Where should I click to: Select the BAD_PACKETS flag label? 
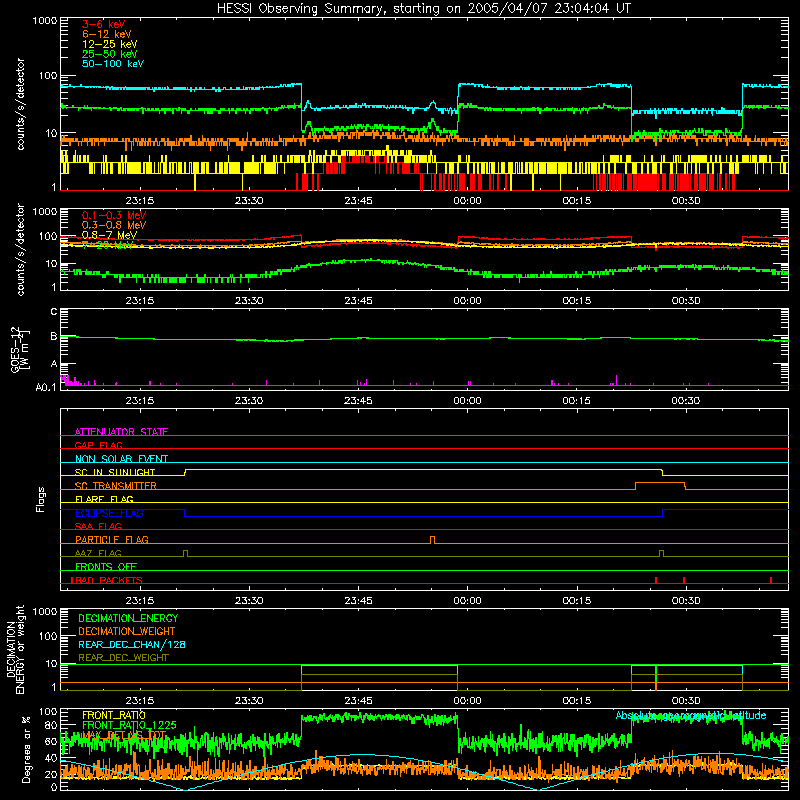(107, 580)
